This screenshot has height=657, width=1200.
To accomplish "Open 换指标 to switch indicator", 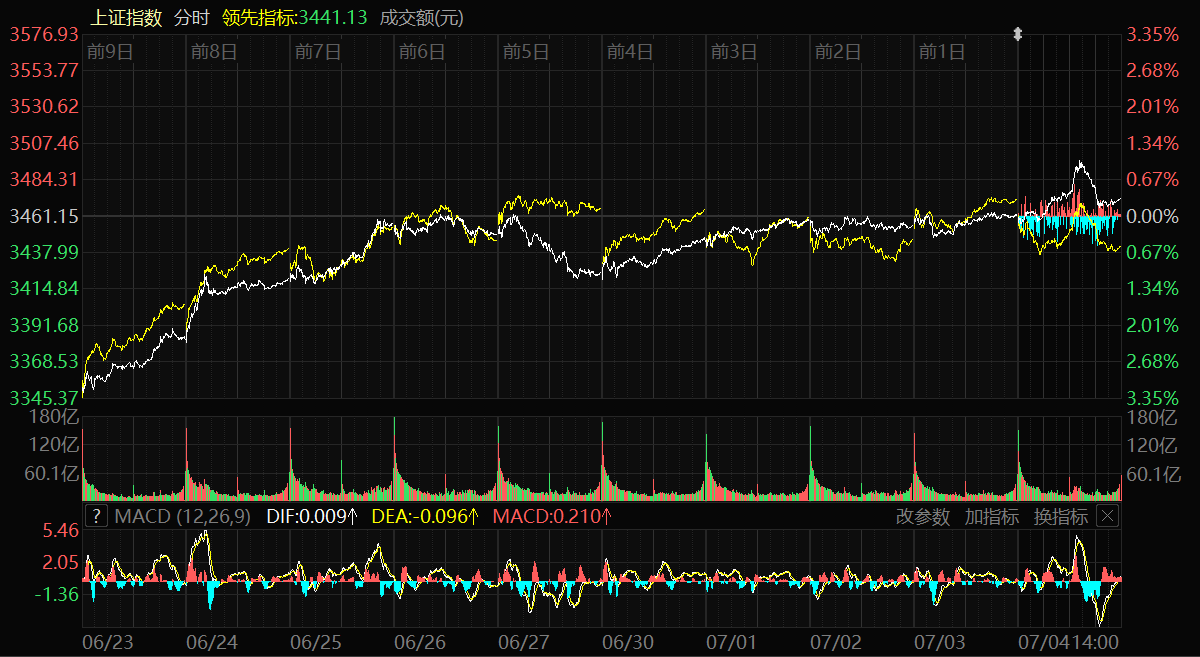I will coord(1061,517).
